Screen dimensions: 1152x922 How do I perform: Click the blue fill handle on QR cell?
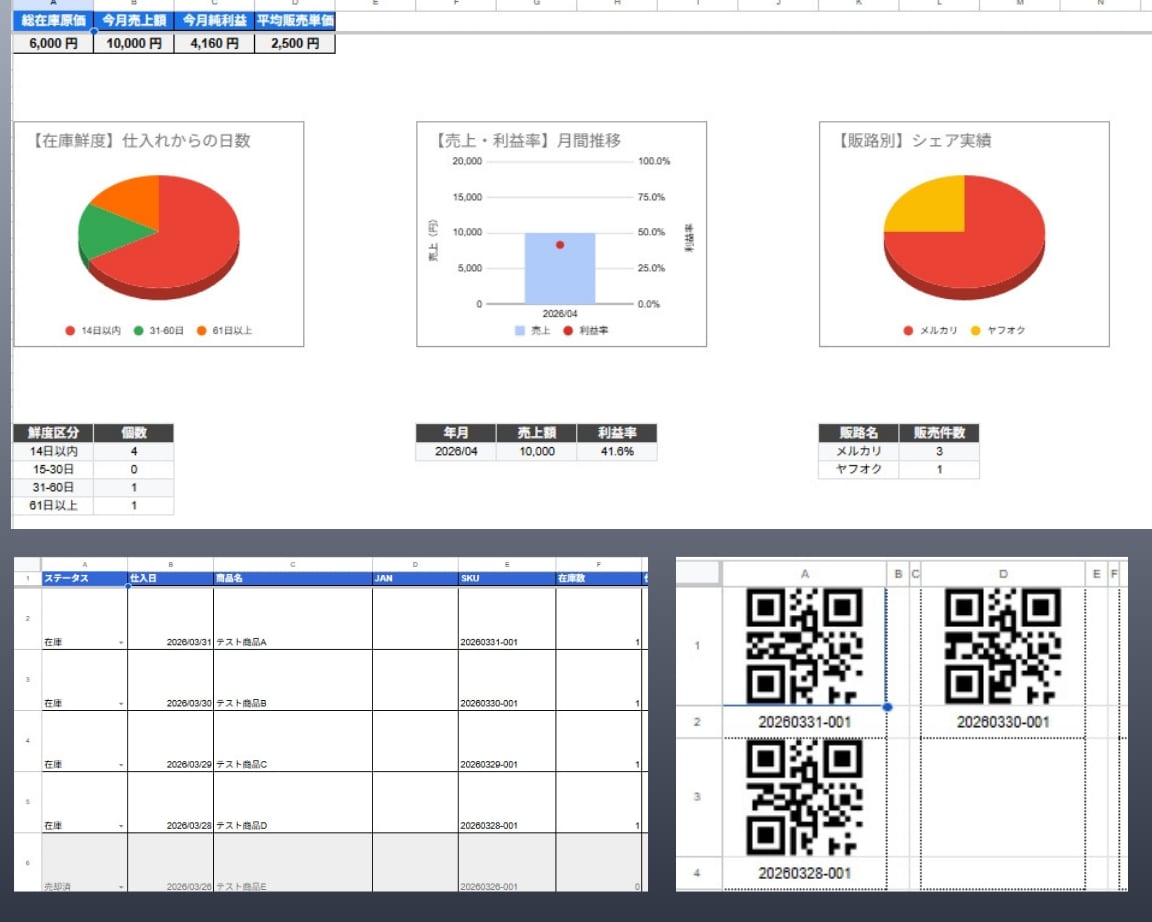point(888,707)
